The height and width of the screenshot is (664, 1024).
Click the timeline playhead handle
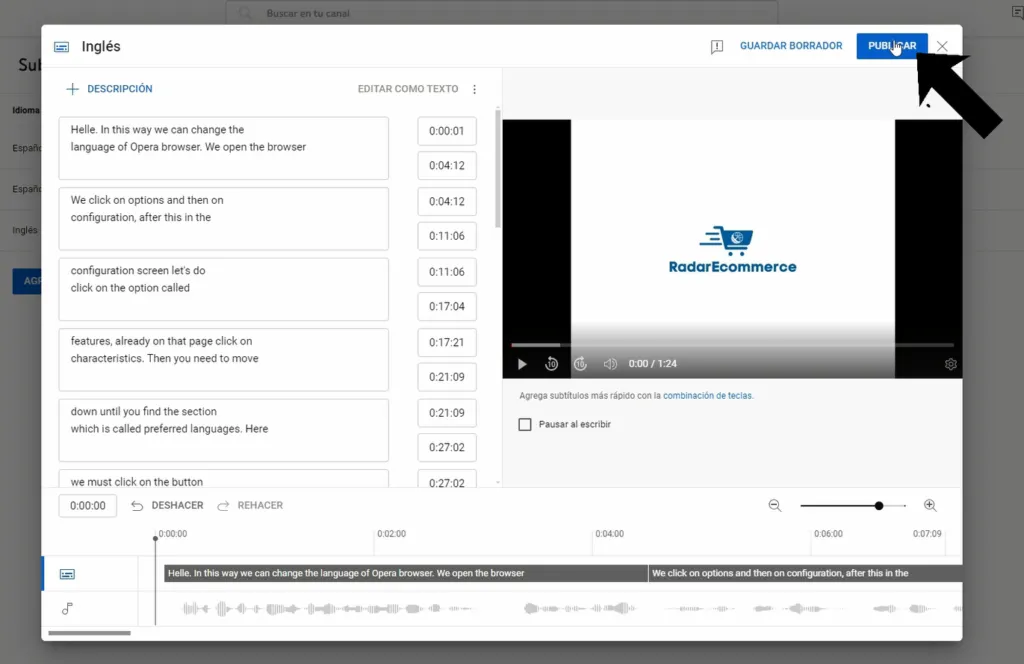[x=155, y=539]
